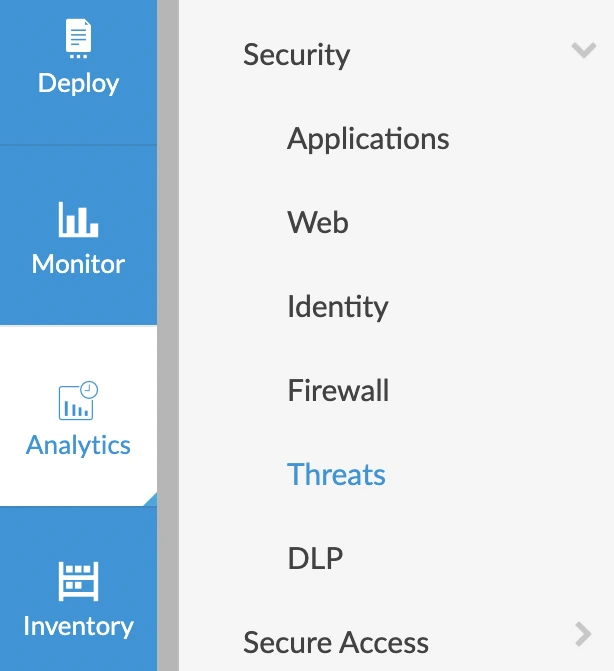Click the Inventory shelves icon
614x671 pixels.
(78, 581)
